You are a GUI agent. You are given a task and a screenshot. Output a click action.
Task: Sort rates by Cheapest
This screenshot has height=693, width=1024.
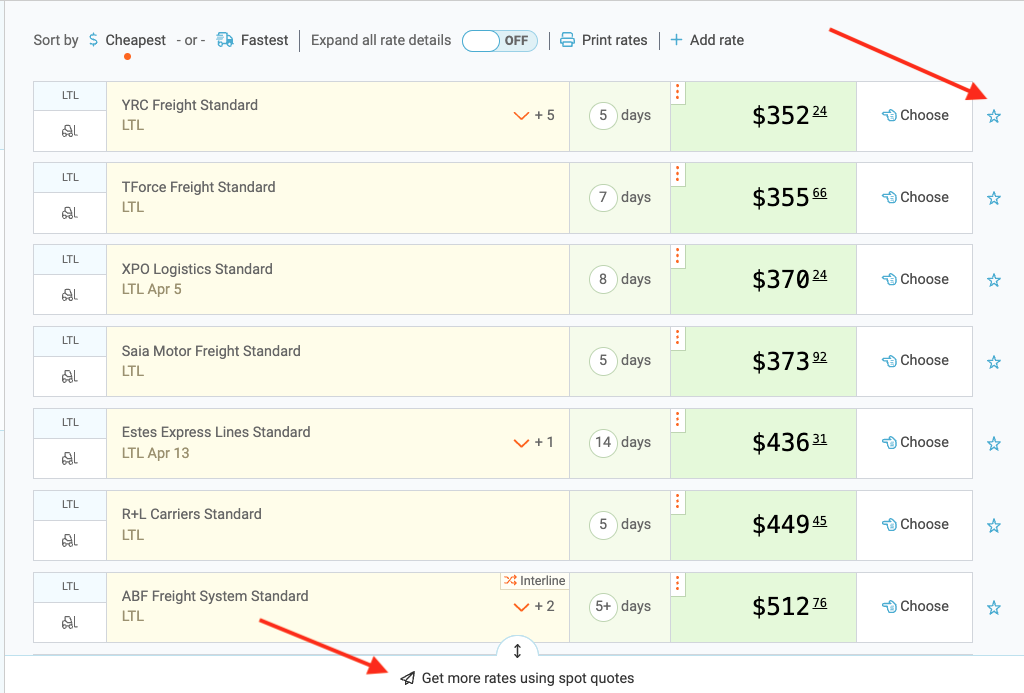point(135,40)
